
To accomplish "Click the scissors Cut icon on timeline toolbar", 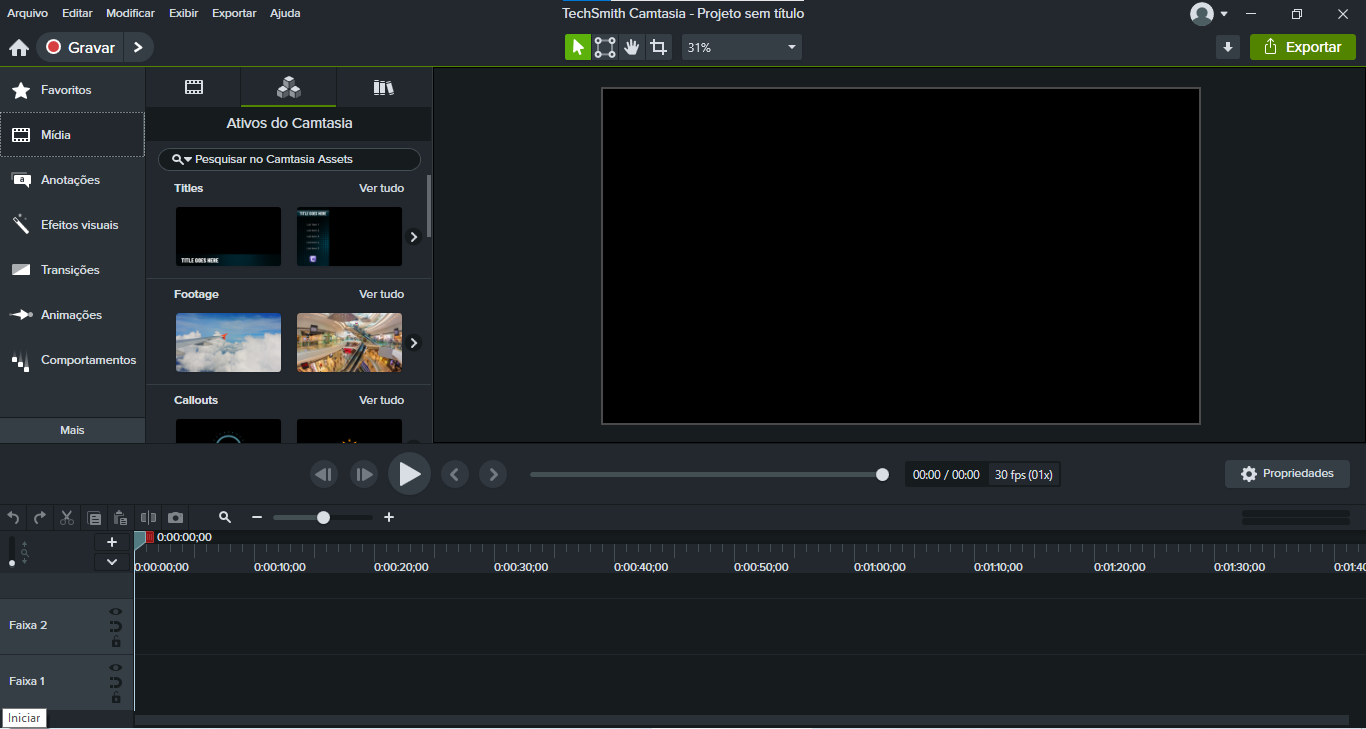I will (x=67, y=517).
